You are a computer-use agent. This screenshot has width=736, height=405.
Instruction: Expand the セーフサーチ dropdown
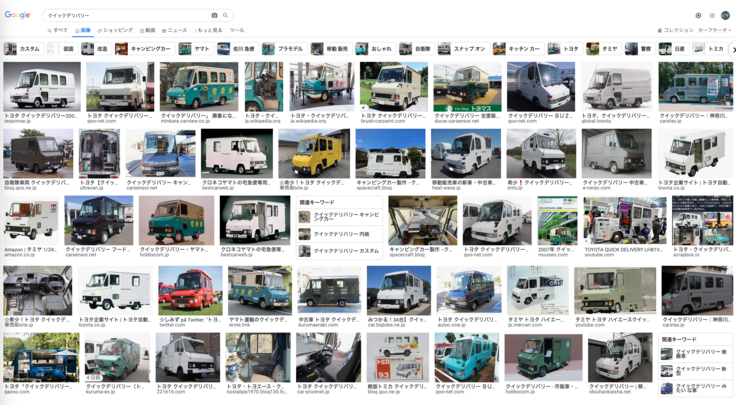714,30
